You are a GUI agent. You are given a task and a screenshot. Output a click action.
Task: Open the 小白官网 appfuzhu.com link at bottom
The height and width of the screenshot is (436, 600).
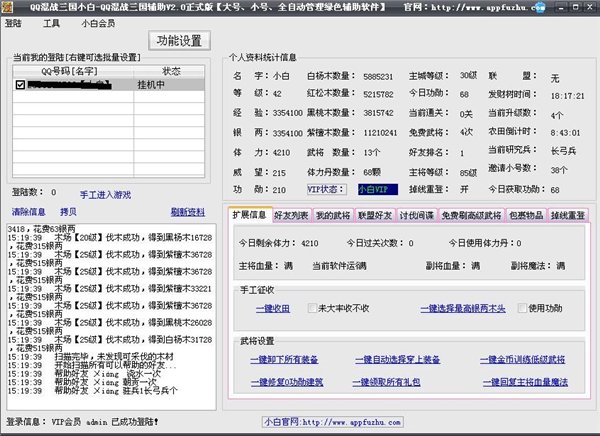[333, 422]
